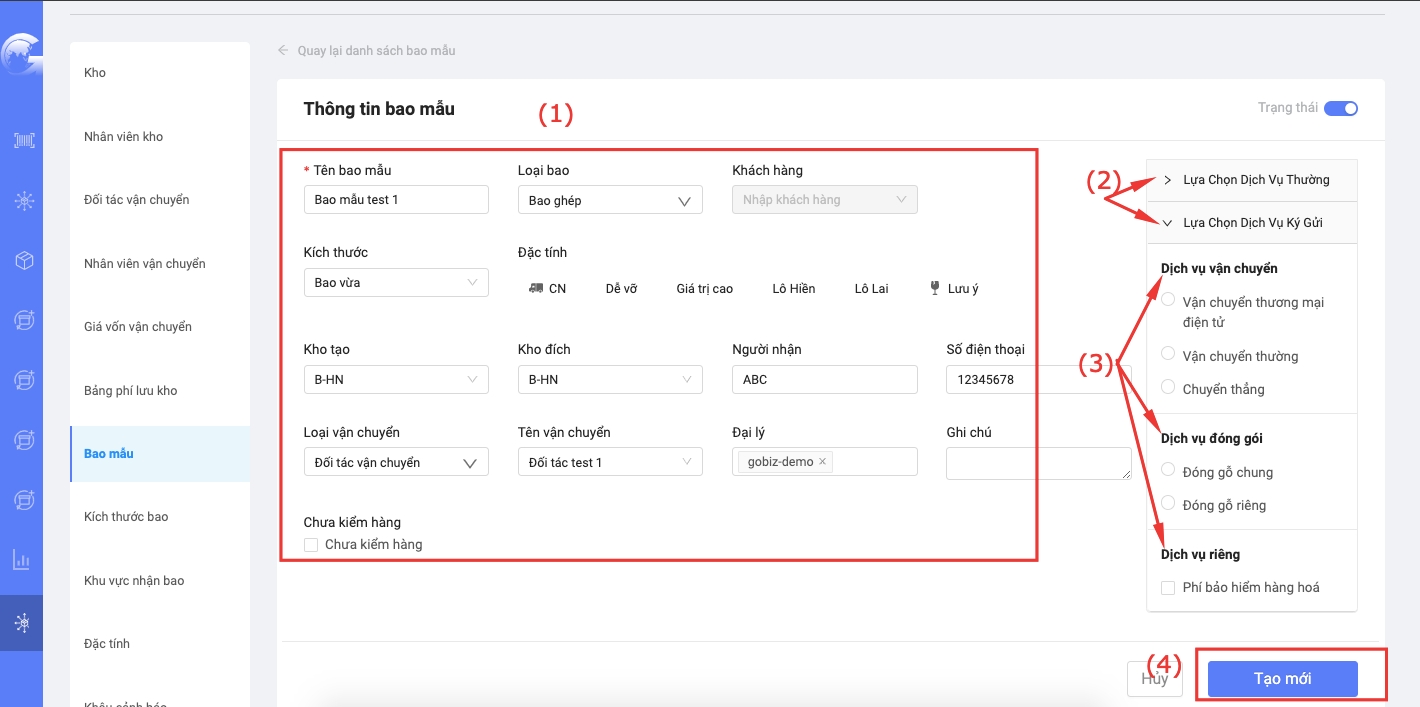Click the package box sidebar icon
The height and width of the screenshot is (707, 1420).
pyautogui.click(x=23, y=260)
